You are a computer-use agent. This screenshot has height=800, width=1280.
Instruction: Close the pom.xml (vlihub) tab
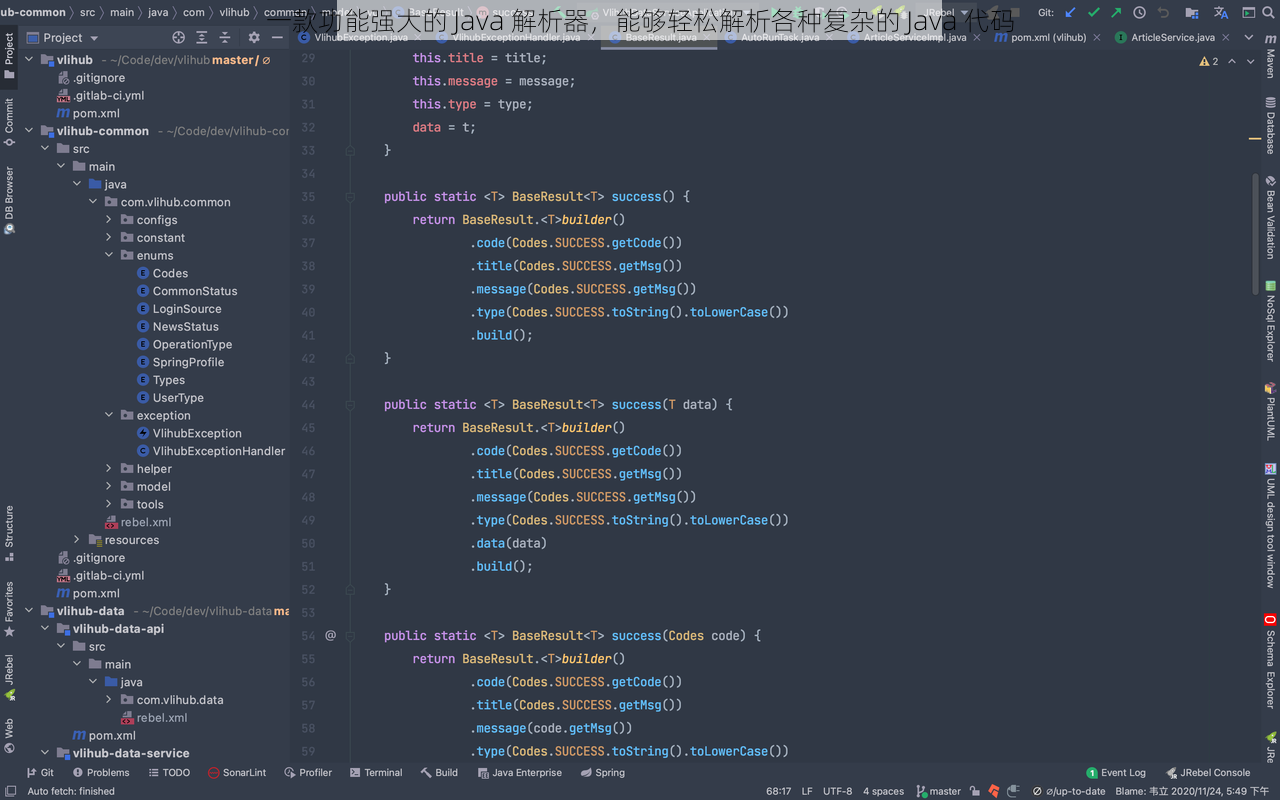coord(1097,38)
